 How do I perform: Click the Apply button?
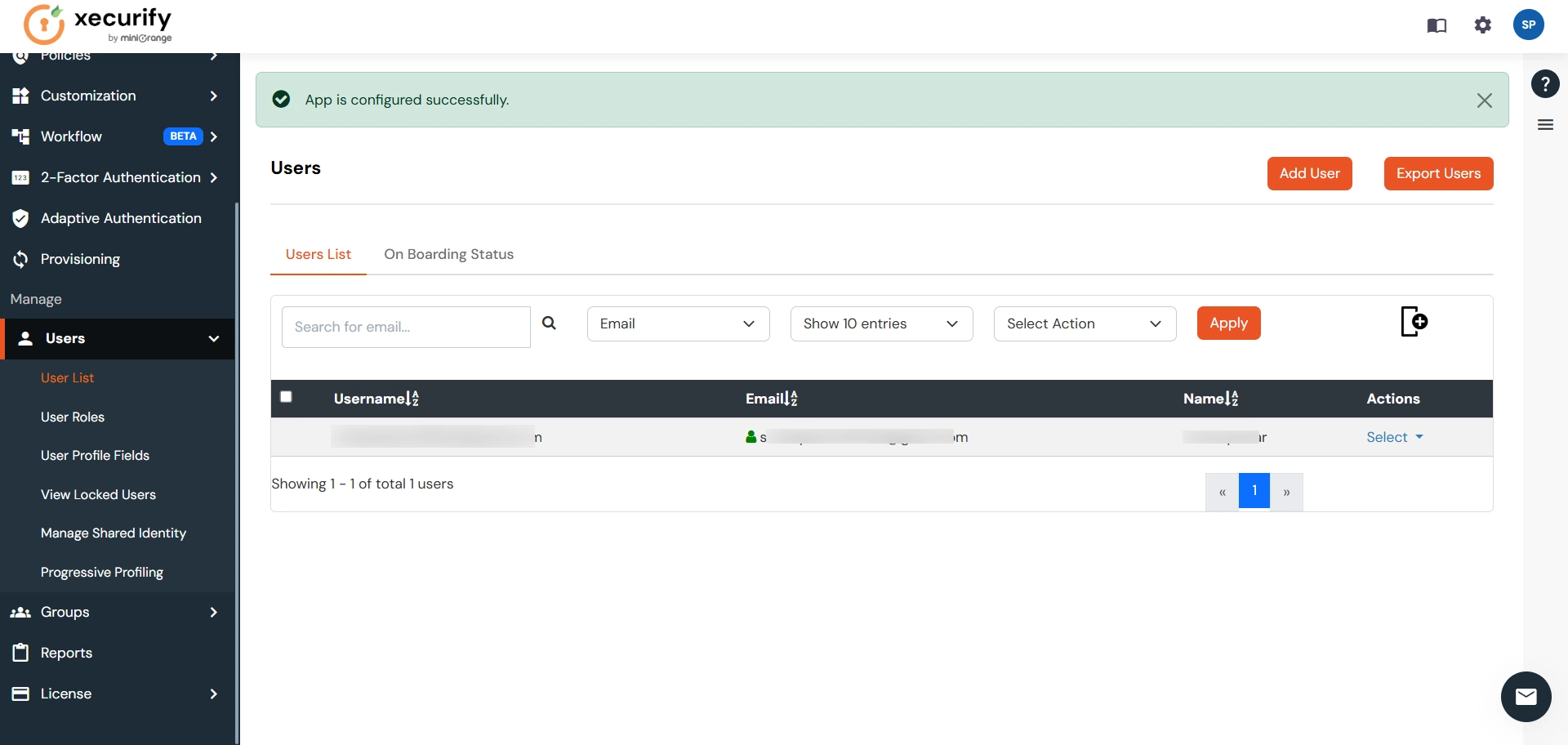pos(1228,323)
